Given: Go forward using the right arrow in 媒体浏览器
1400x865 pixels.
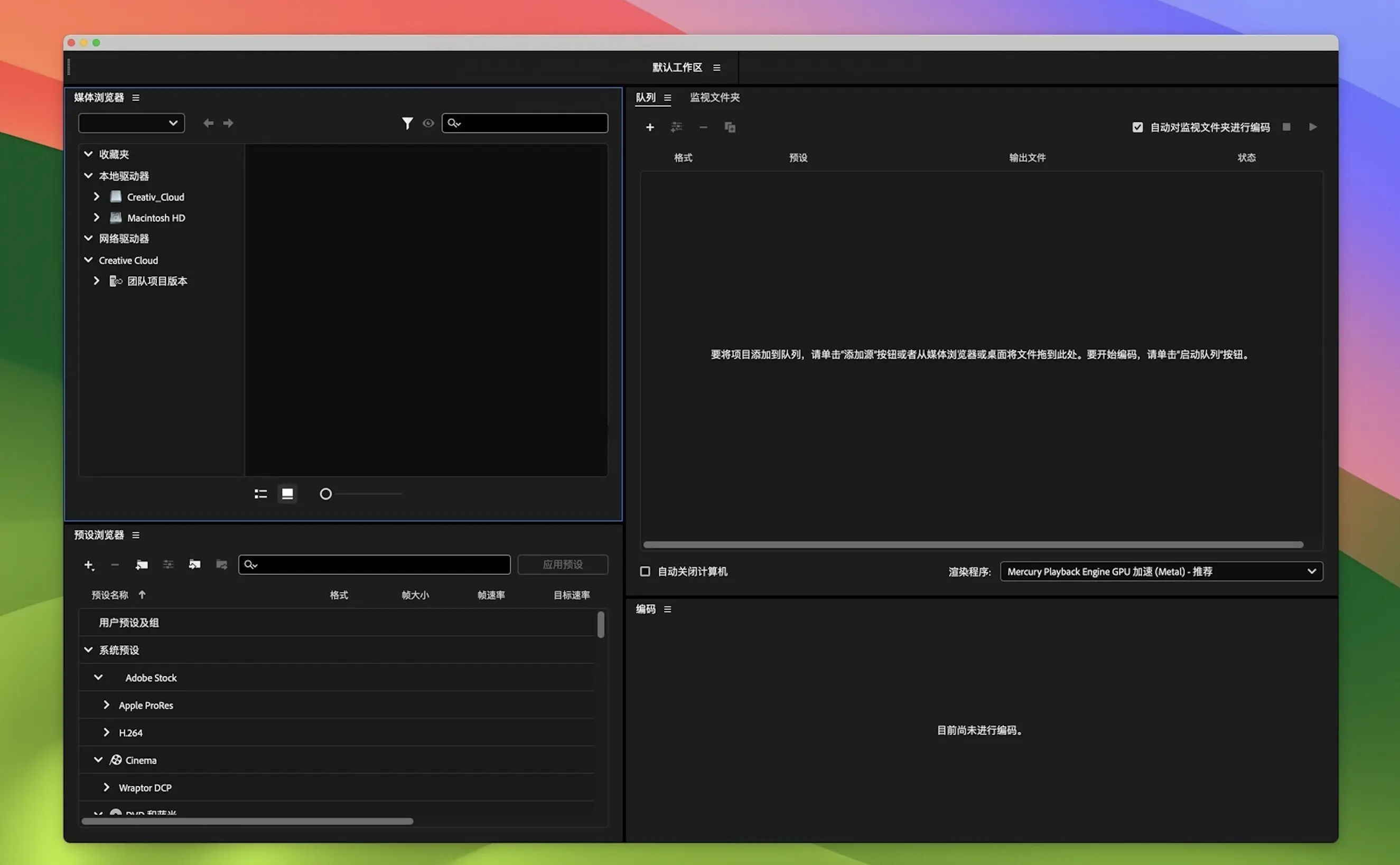Looking at the screenshot, I should [228, 123].
